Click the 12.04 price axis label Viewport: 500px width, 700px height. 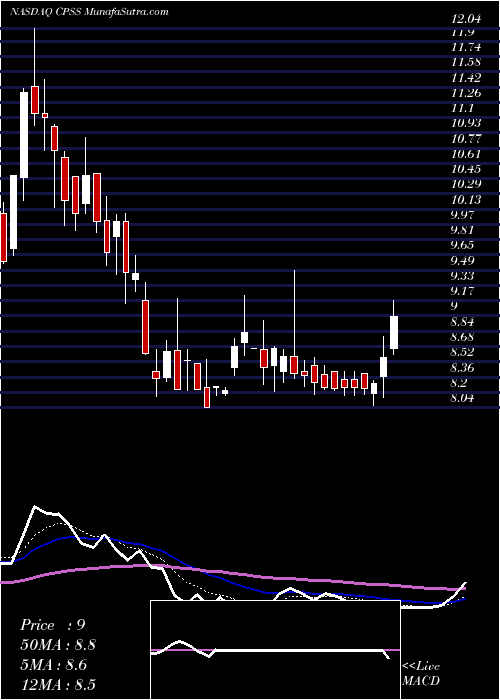coord(466,19)
